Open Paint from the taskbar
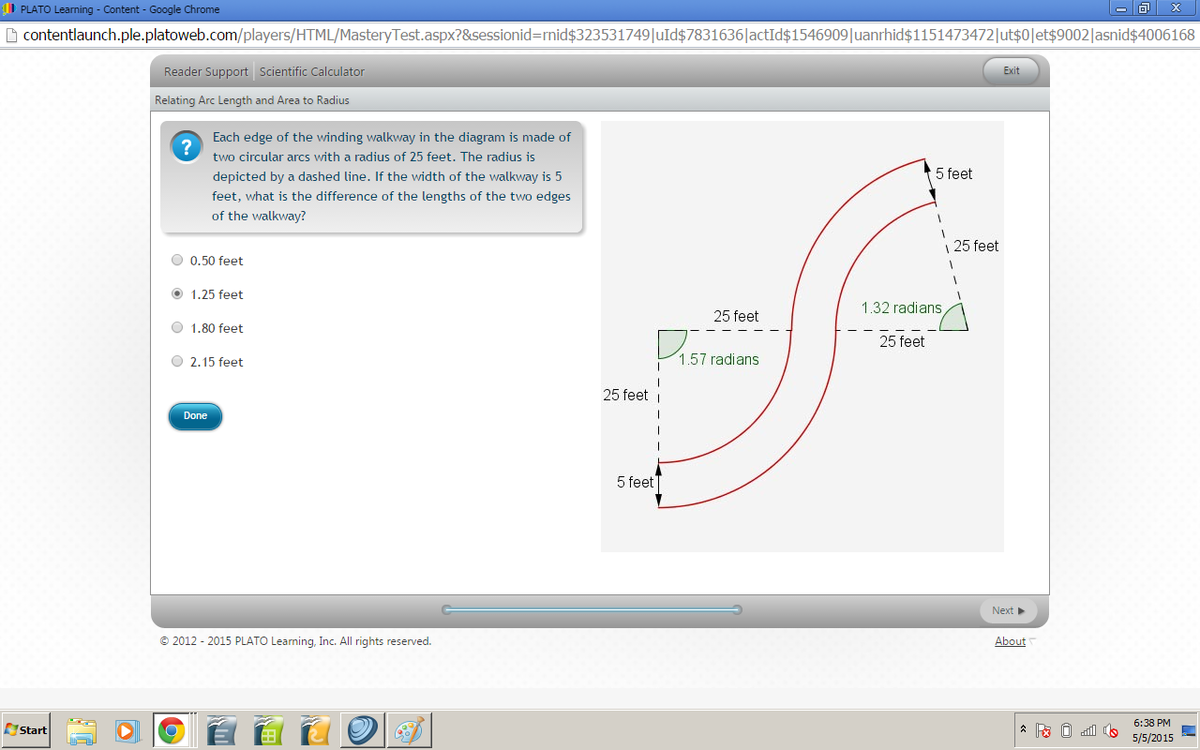The image size is (1200, 750). [x=408, y=730]
